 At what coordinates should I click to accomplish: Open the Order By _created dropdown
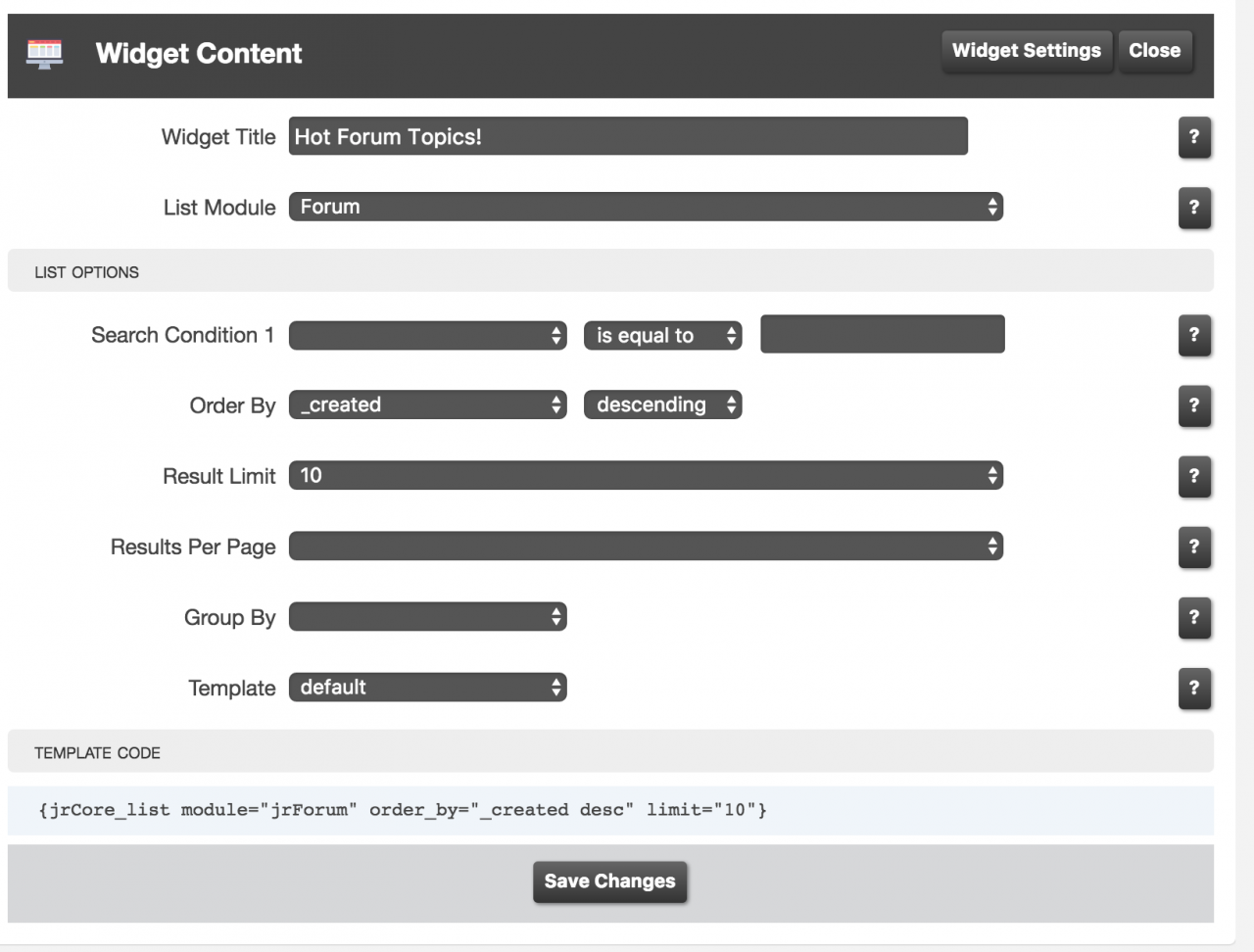(427, 405)
